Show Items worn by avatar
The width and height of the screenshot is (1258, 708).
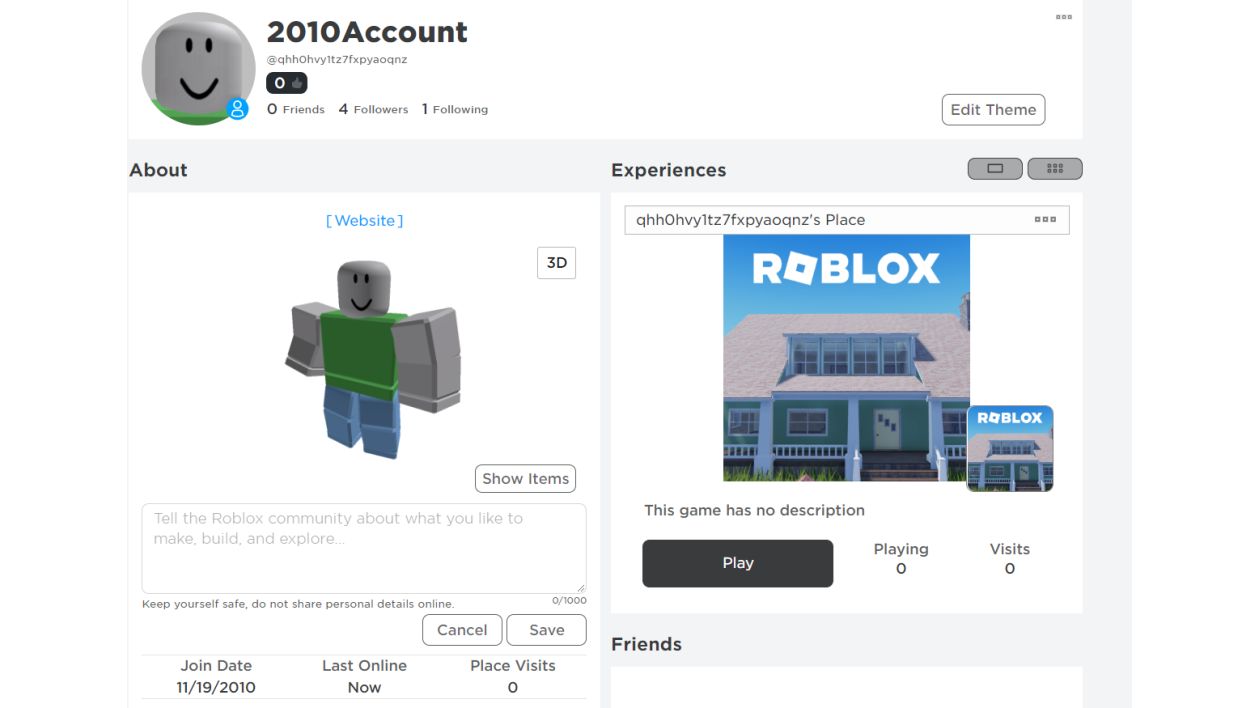(x=525, y=479)
